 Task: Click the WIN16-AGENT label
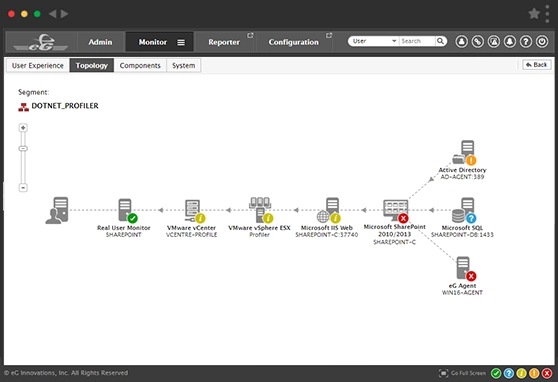(462, 293)
